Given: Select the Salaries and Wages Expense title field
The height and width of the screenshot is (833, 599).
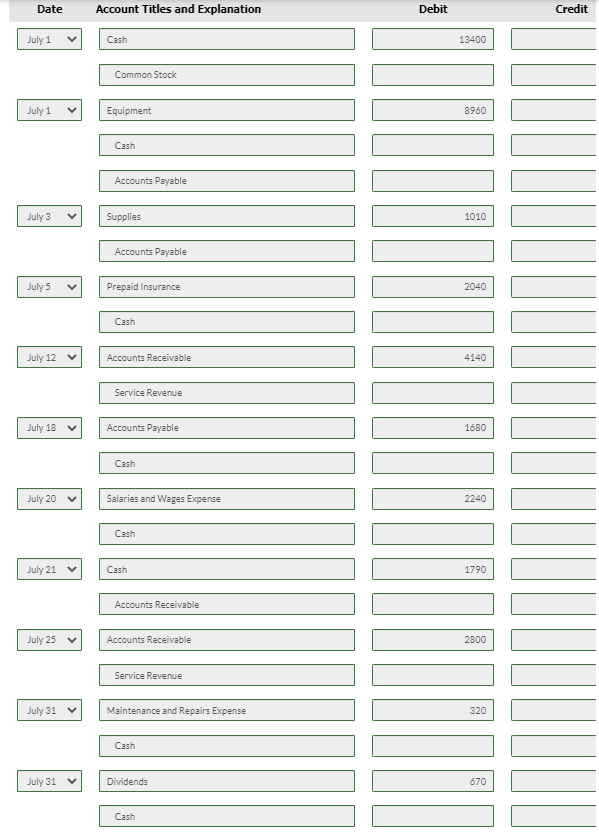Looking at the screenshot, I should [x=225, y=498].
